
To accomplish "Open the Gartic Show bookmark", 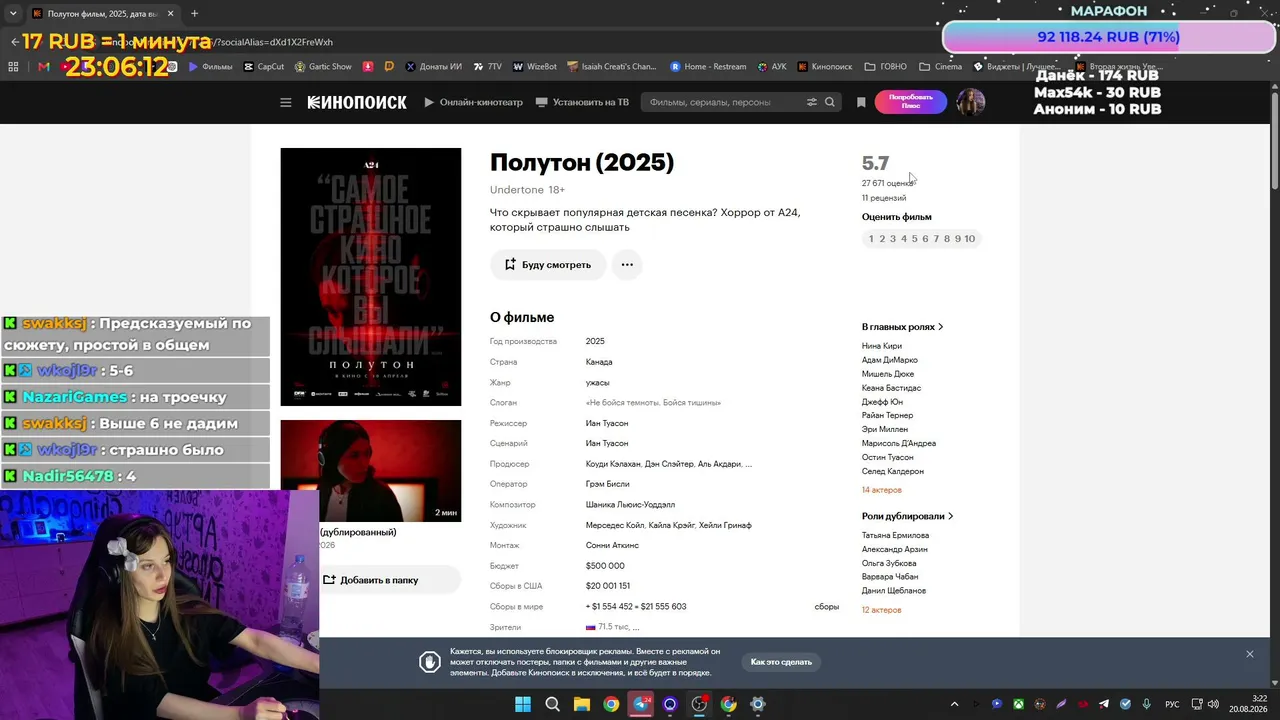I will pos(323,67).
